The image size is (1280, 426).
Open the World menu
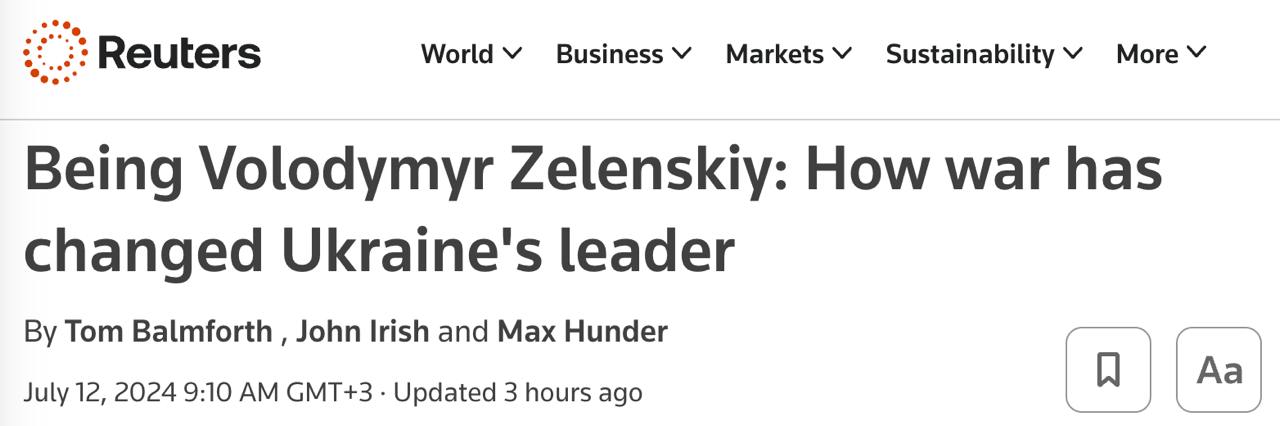click(x=458, y=54)
